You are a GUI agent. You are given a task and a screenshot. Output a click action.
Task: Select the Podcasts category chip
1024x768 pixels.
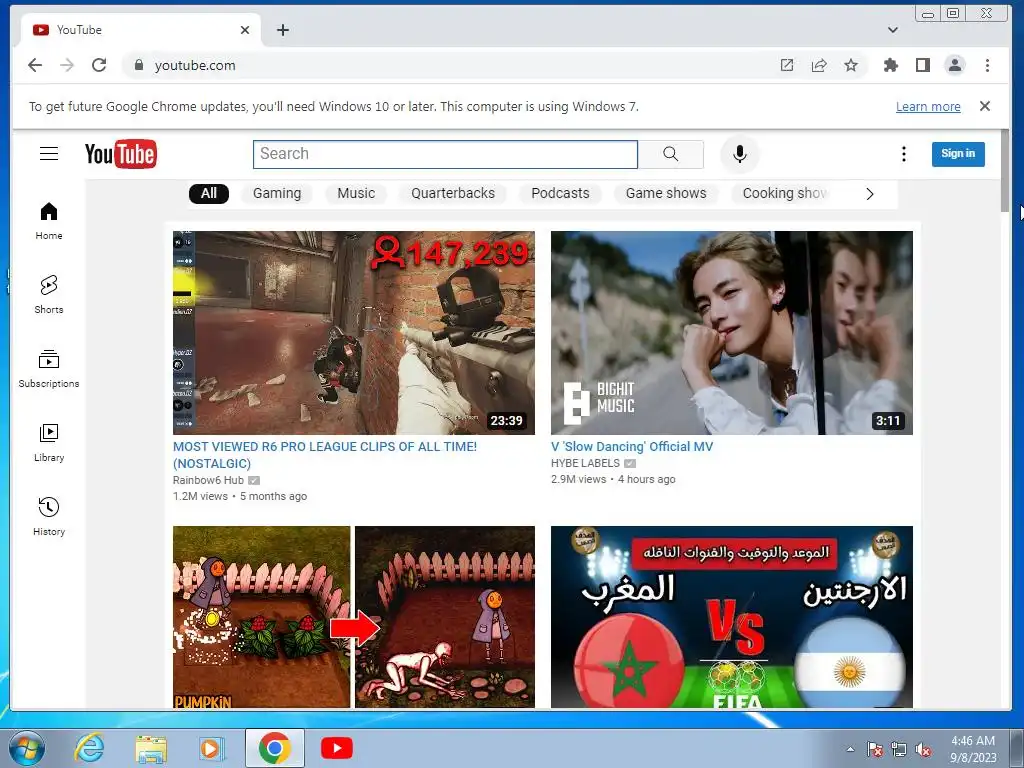pyautogui.click(x=560, y=193)
